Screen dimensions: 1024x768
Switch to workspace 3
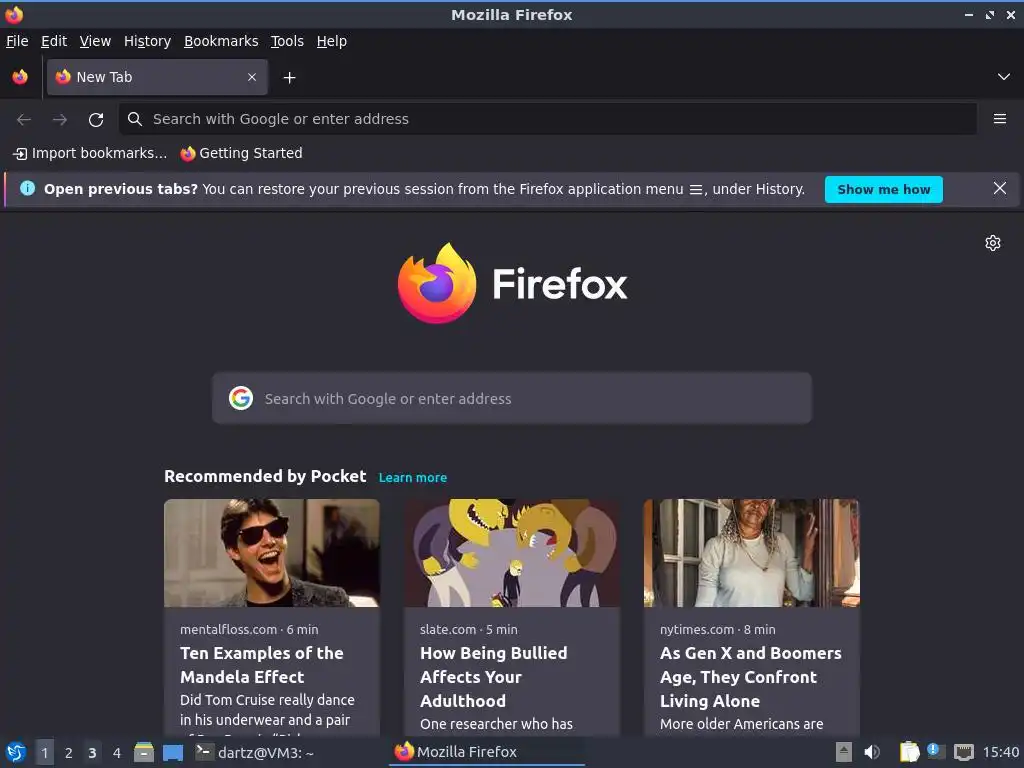coord(93,753)
